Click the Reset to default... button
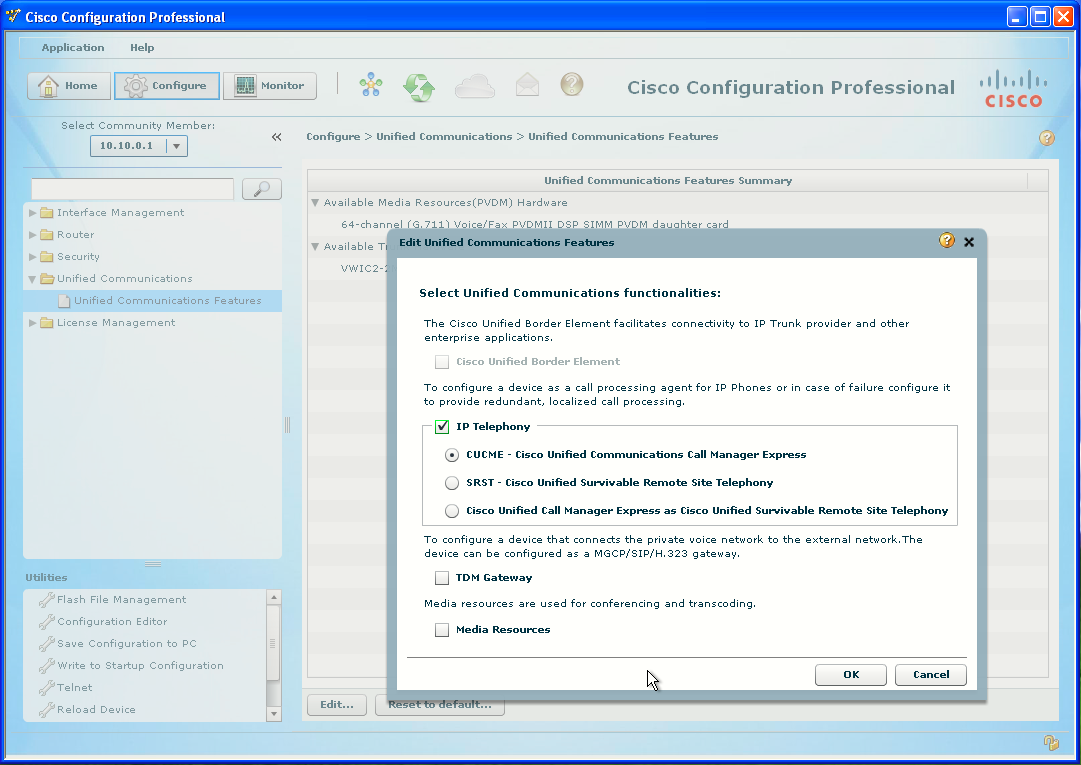1081x765 pixels. [439, 705]
